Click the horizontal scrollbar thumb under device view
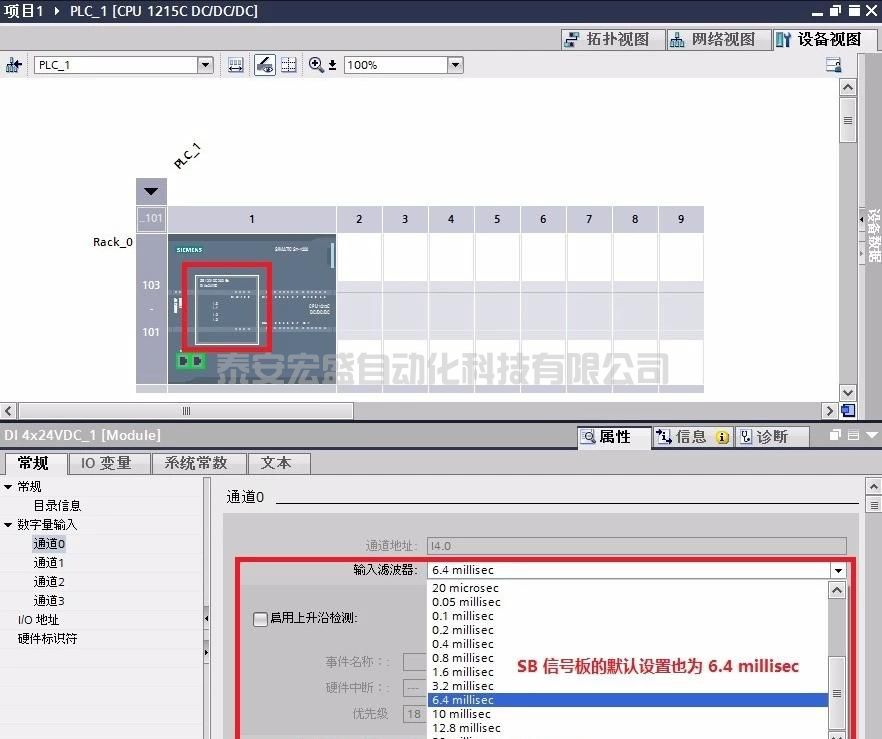The image size is (882, 739). 186,411
